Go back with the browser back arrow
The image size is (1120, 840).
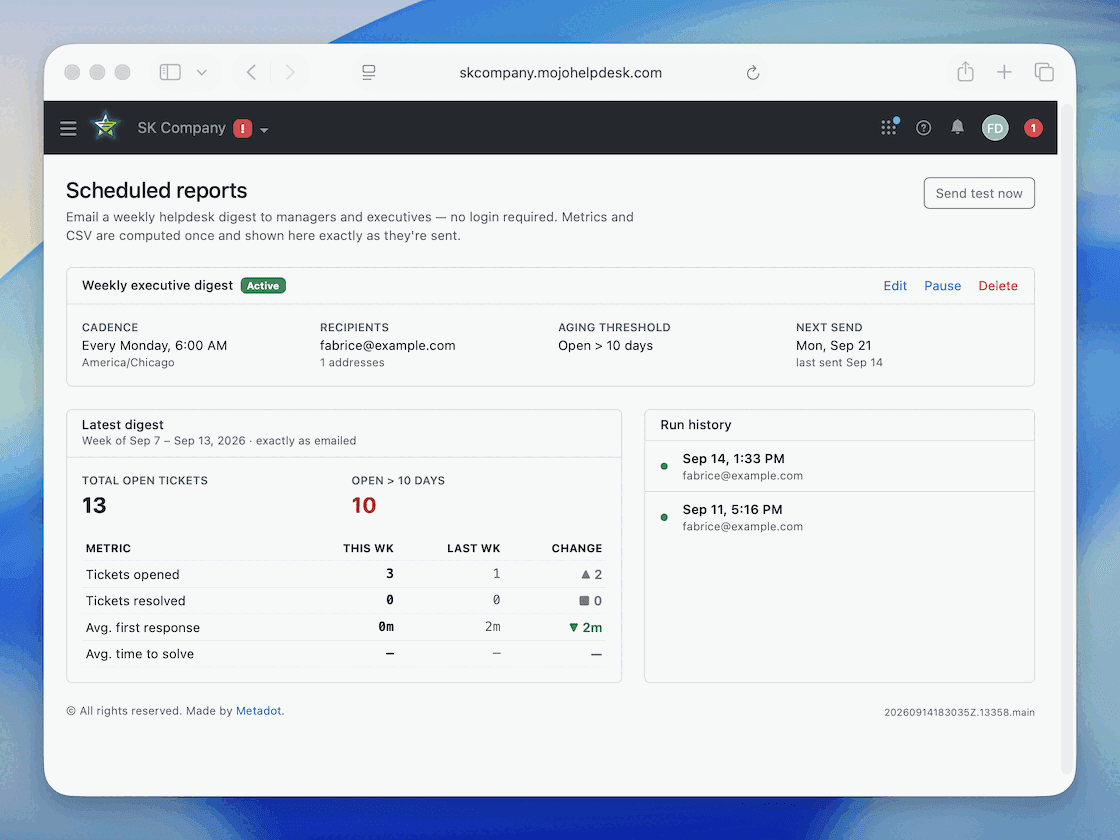click(x=251, y=72)
